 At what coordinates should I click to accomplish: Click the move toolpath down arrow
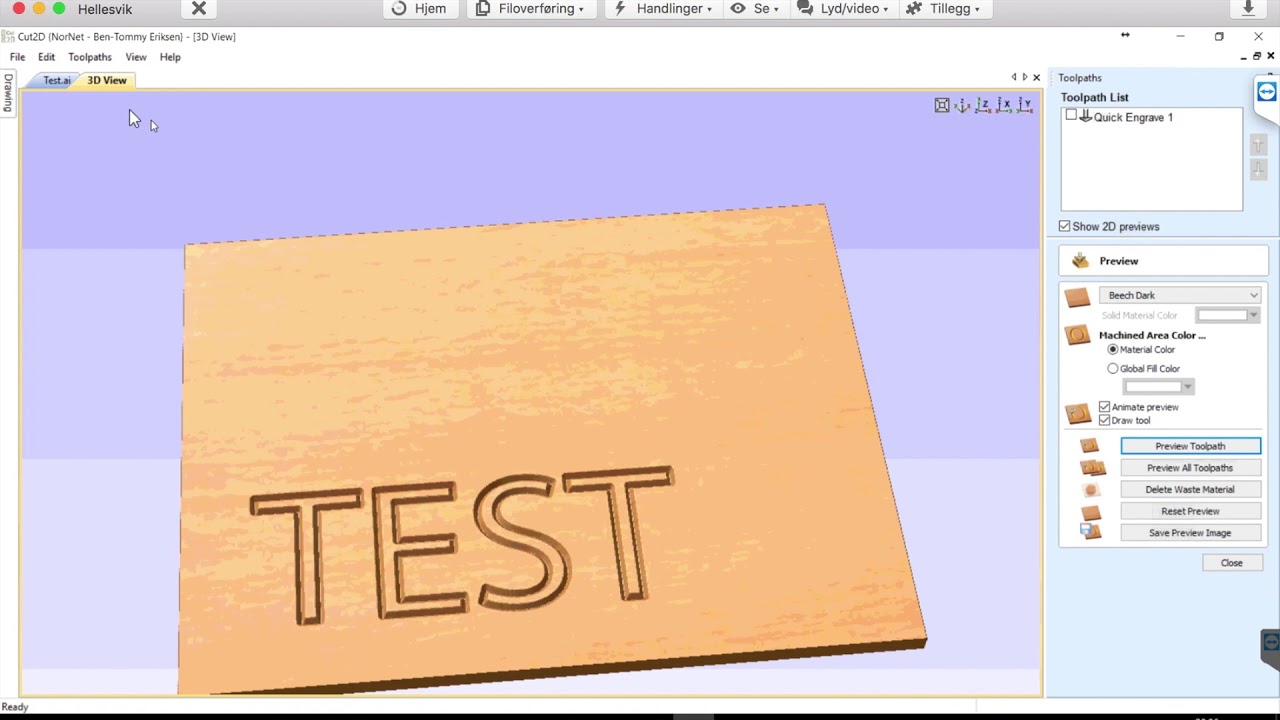1259,170
